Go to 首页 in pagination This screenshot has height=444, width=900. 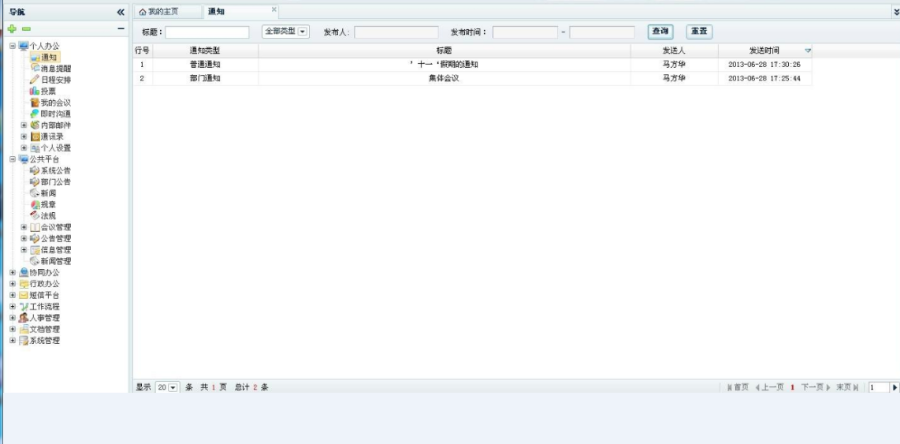(x=738, y=388)
